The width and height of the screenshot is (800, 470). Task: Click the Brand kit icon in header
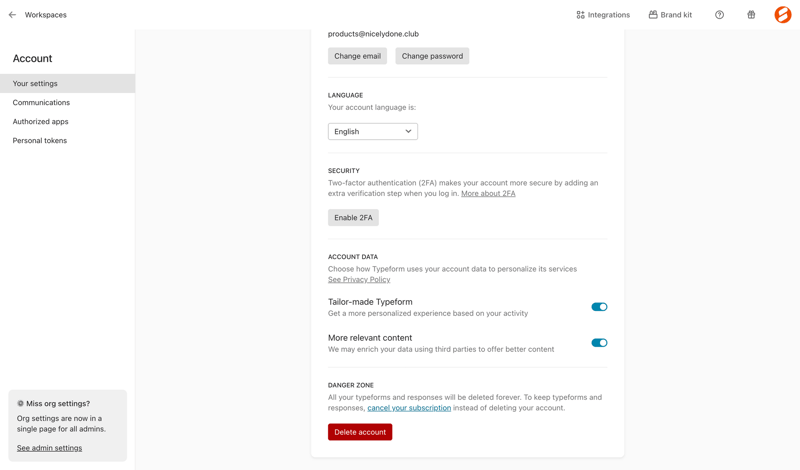tap(653, 15)
